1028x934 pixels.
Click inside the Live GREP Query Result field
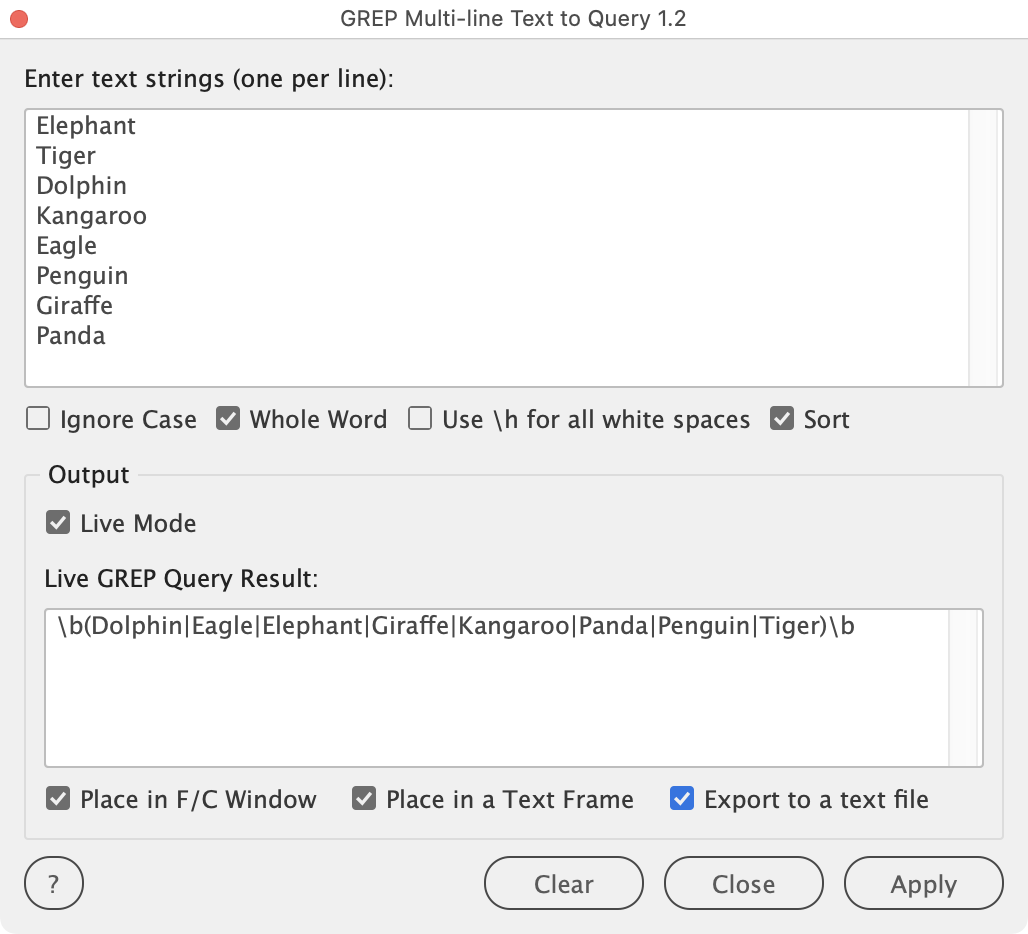[x=497, y=688]
